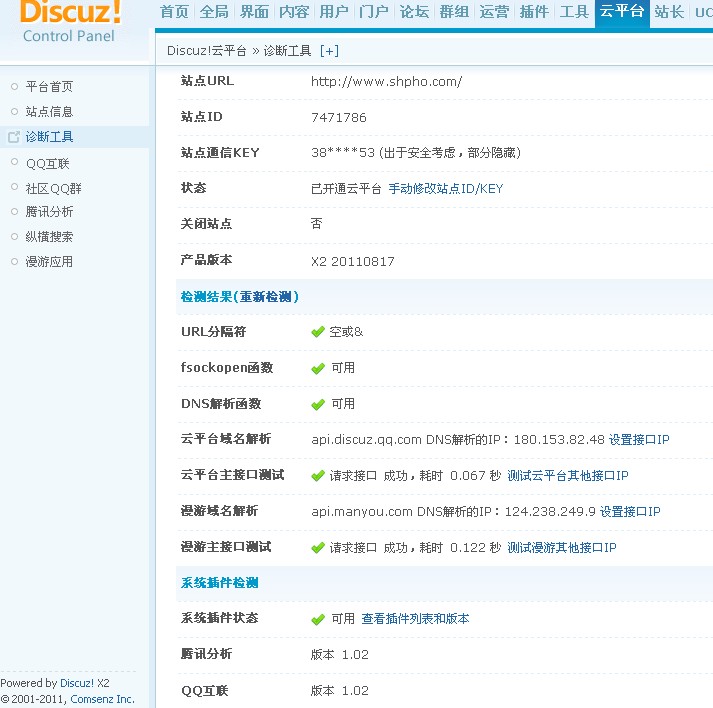This screenshot has width=713, height=708.
Task: Click the IP address 124.238.249.9
Action: pyautogui.click(x=550, y=512)
